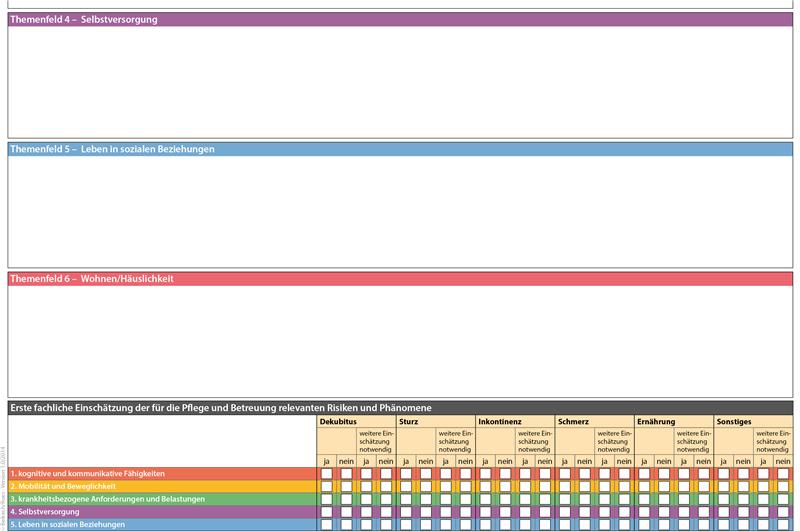800x531 pixels.
Task: Select the Themenfeld 6 – Wohnen/Häuslichkeit red header
Action: [400, 278]
